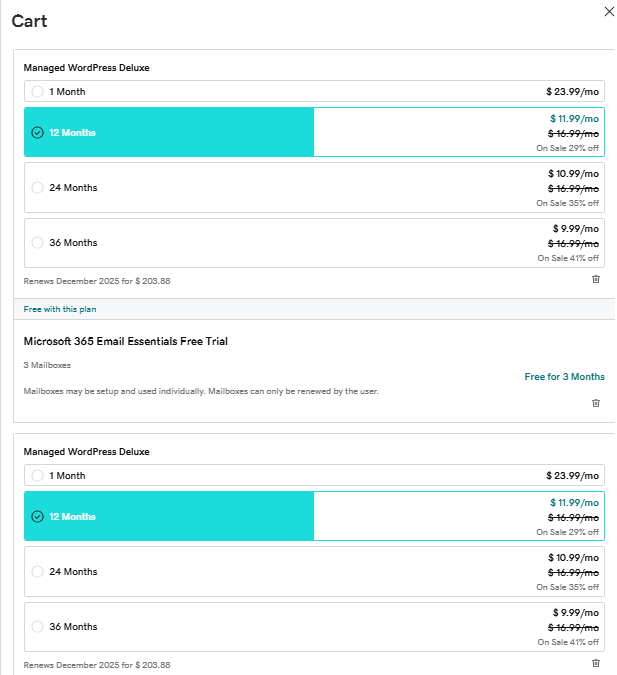Click 'On Sale 41% off' in first product
The image size is (617, 675).
(x=568, y=258)
